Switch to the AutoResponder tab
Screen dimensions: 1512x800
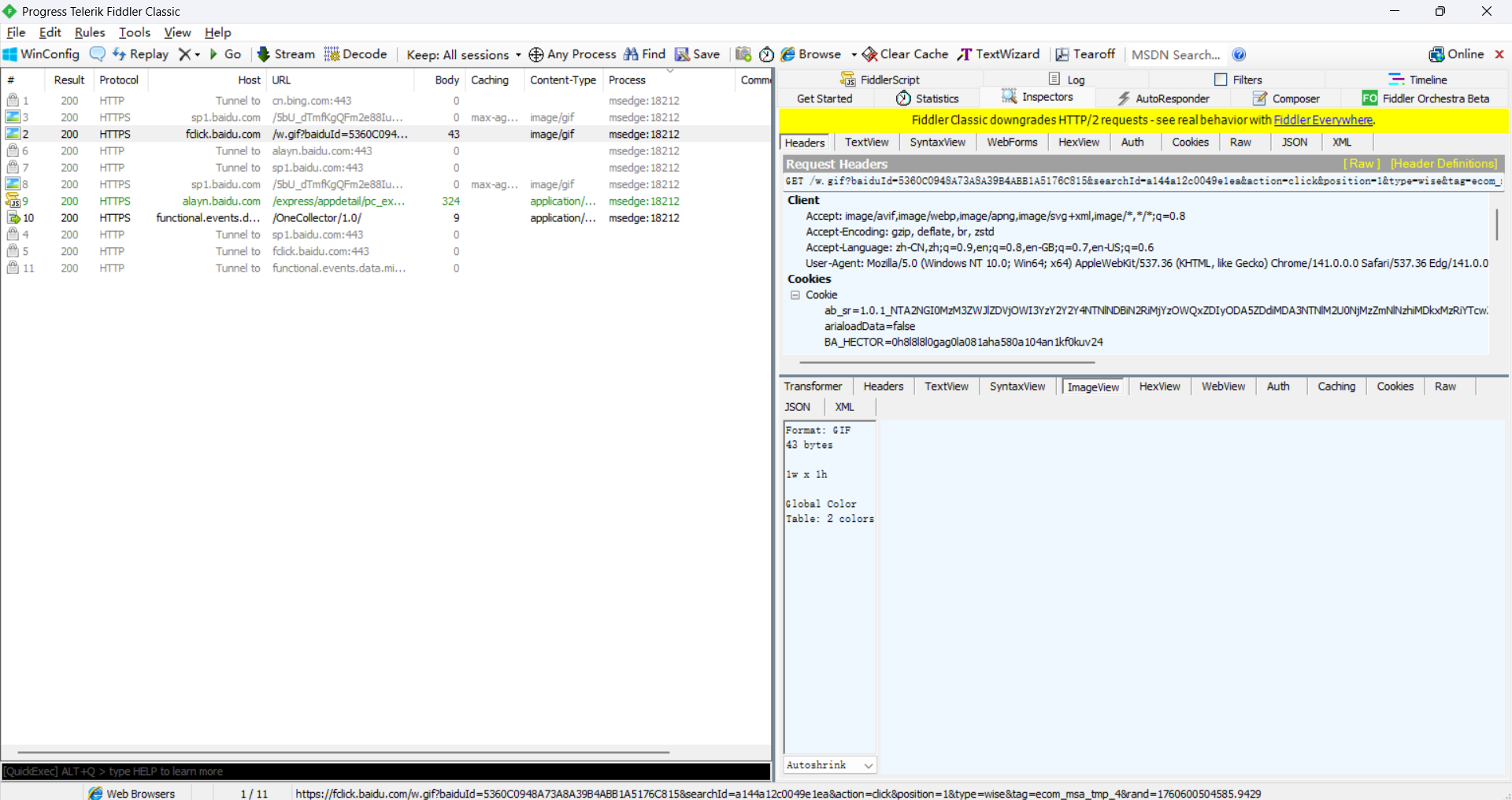pos(1162,98)
